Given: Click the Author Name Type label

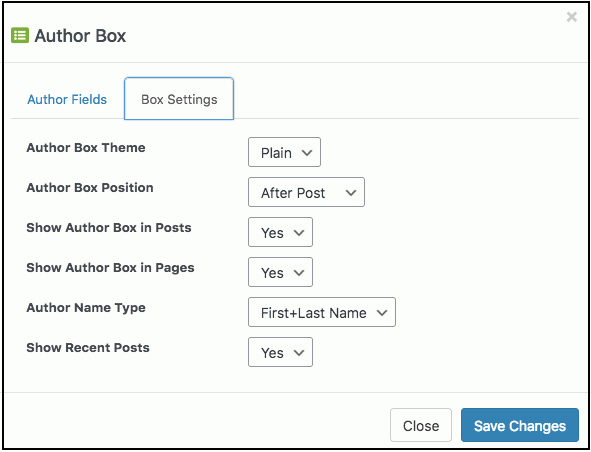Looking at the screenshot, I should coord(86,308).
